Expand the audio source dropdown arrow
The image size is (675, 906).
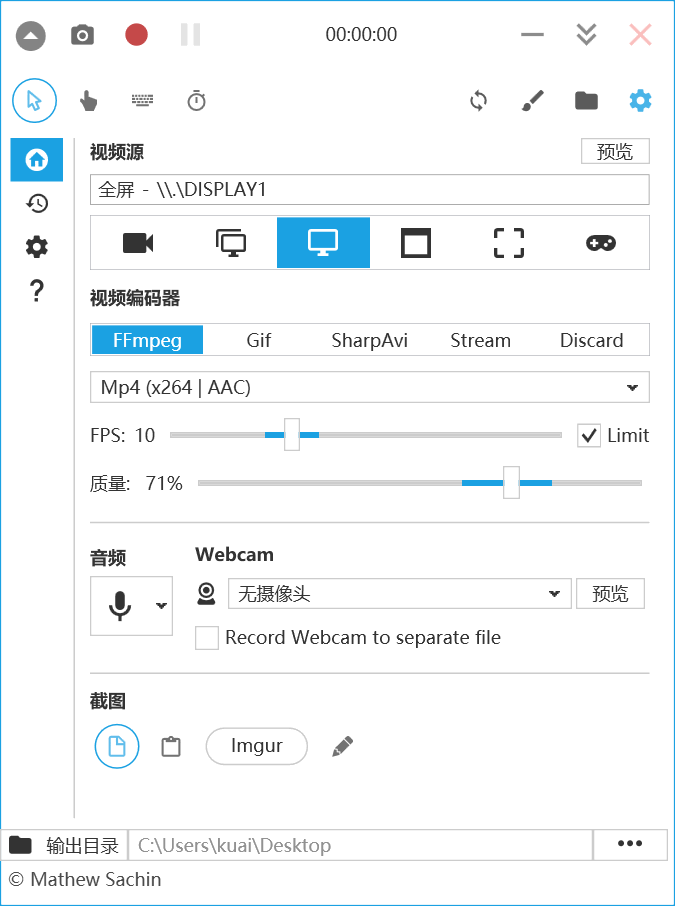161,606
